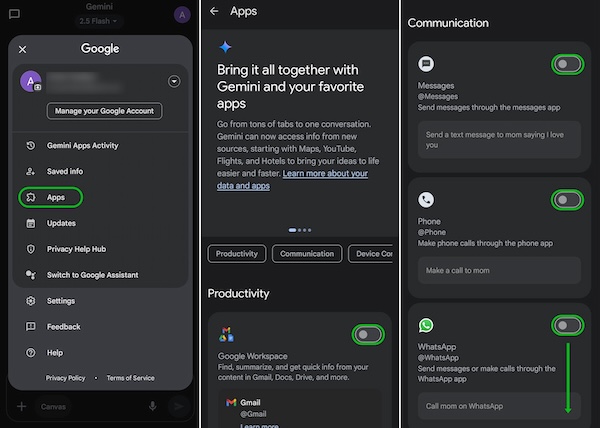This screenshot has width=600, height=428.
Task: Close the Google account menu
Action: (23, 49)
